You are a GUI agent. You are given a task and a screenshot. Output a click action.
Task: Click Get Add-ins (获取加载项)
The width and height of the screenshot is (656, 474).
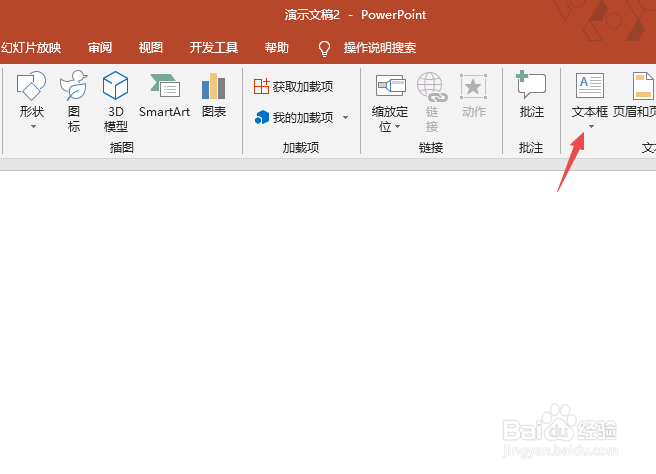point(293,87)
